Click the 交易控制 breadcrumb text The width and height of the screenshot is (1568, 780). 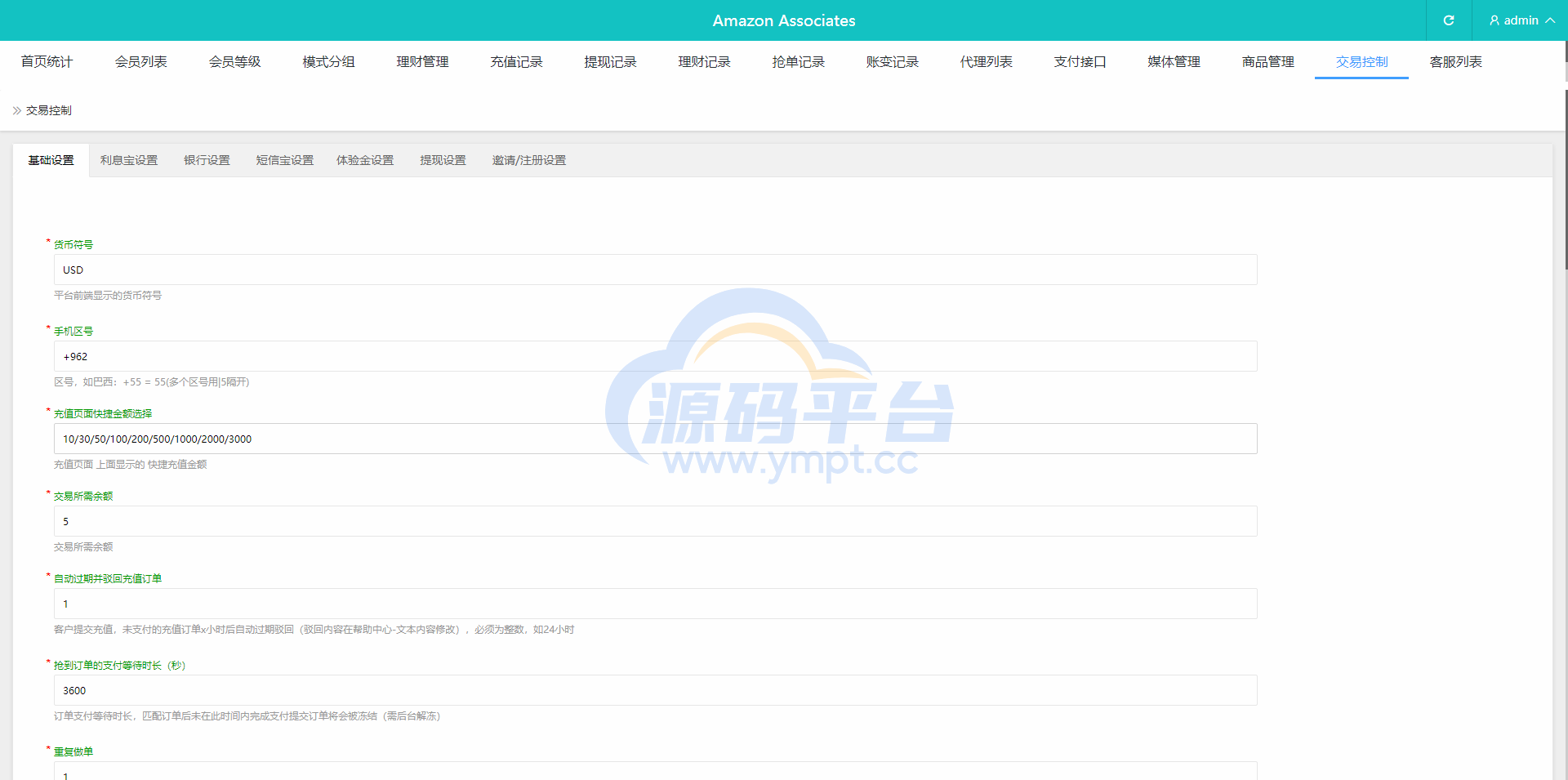point(49,110)
